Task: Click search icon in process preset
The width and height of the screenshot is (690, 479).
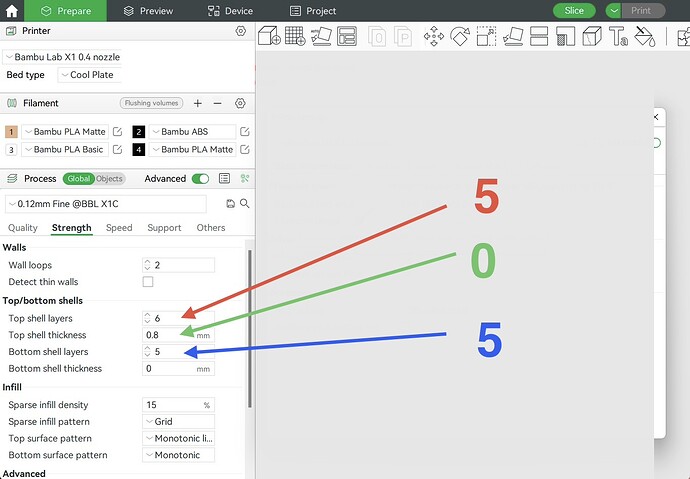Action: coord(245,203)
